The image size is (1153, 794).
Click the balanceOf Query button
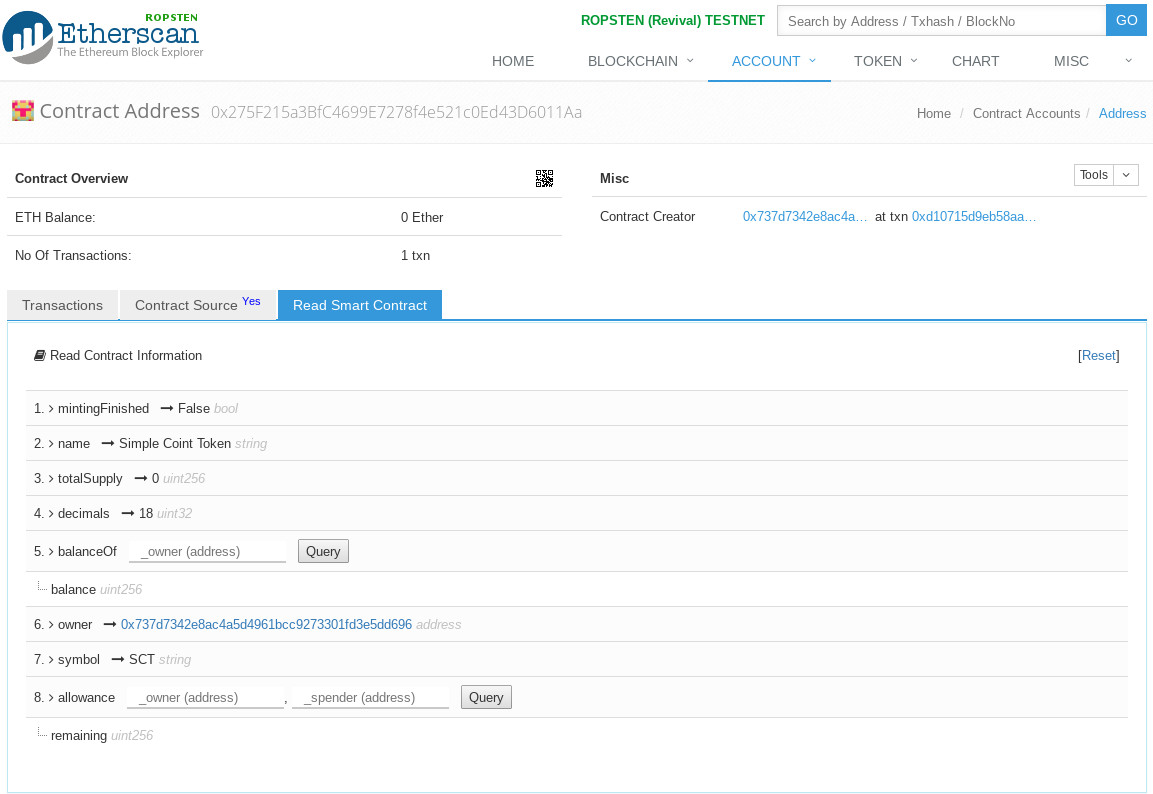tap(323, 551)
